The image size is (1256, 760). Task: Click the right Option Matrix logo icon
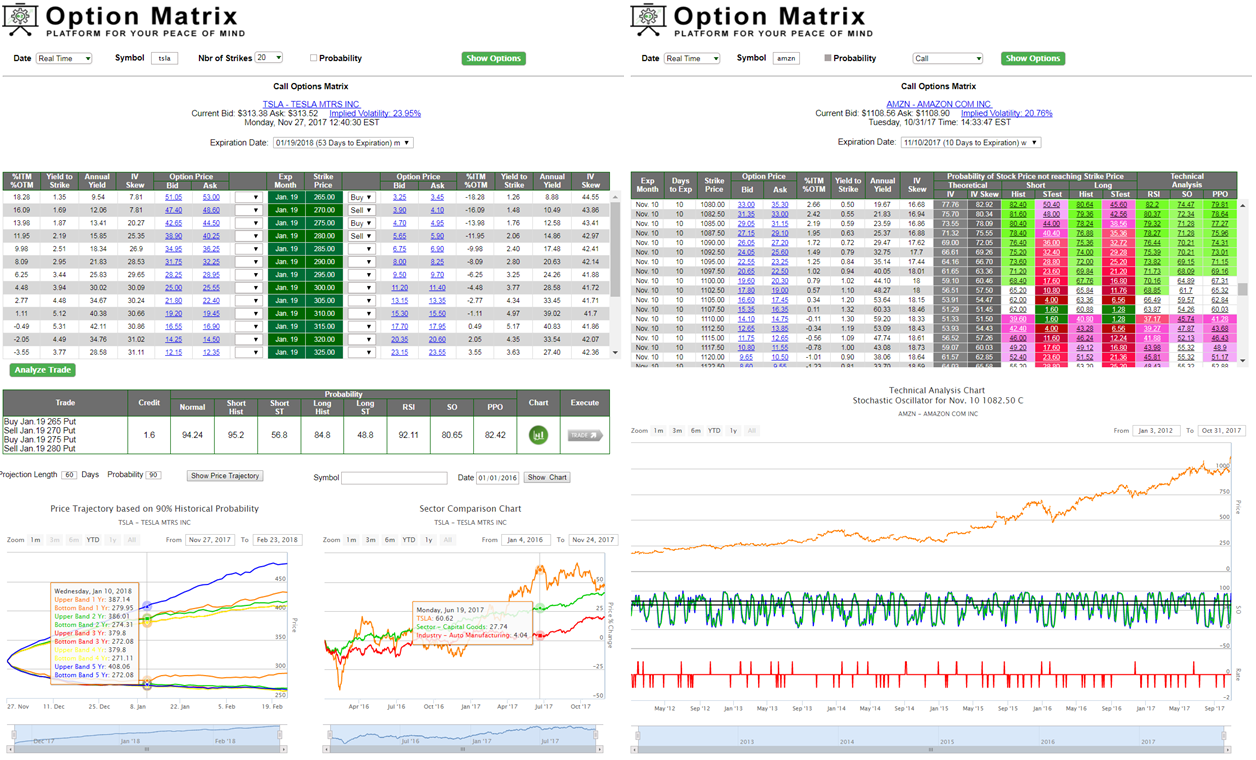click(649, 20)
